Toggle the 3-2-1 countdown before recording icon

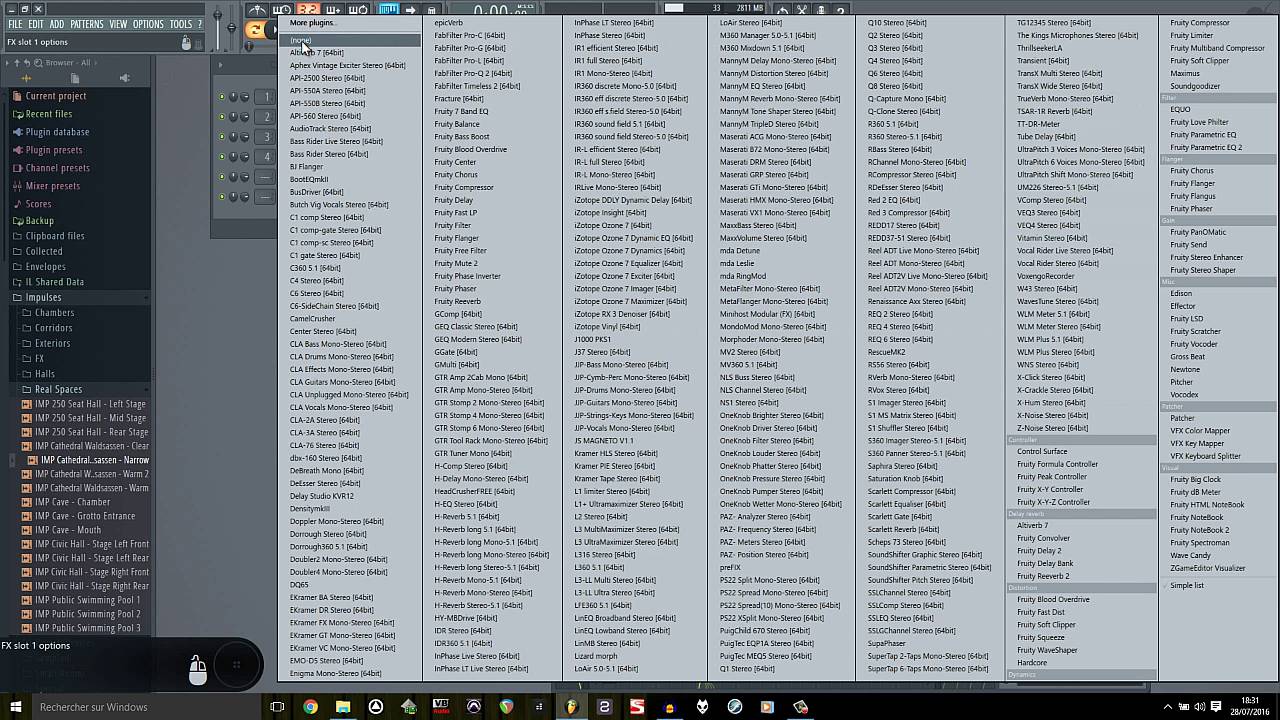307,10
